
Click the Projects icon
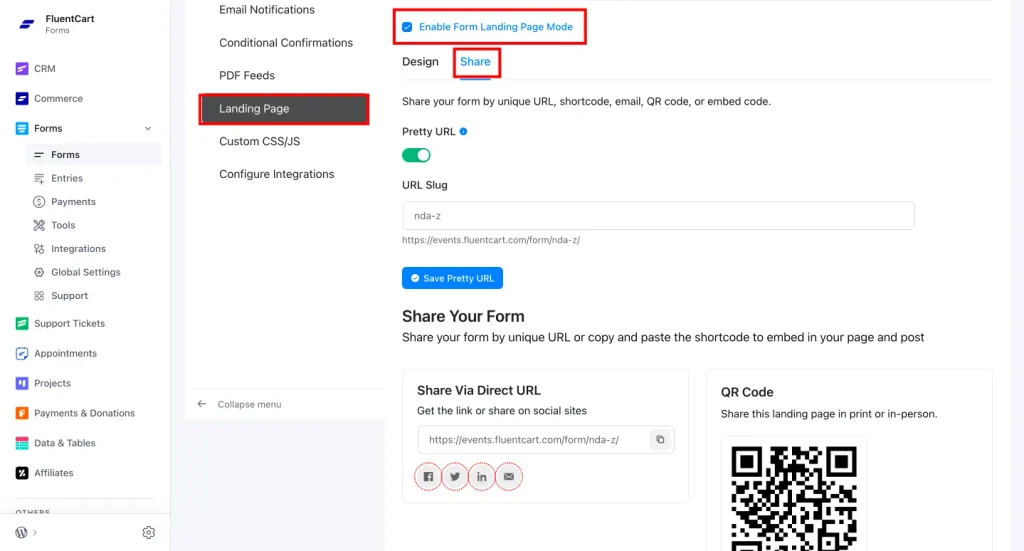point(22,383)
